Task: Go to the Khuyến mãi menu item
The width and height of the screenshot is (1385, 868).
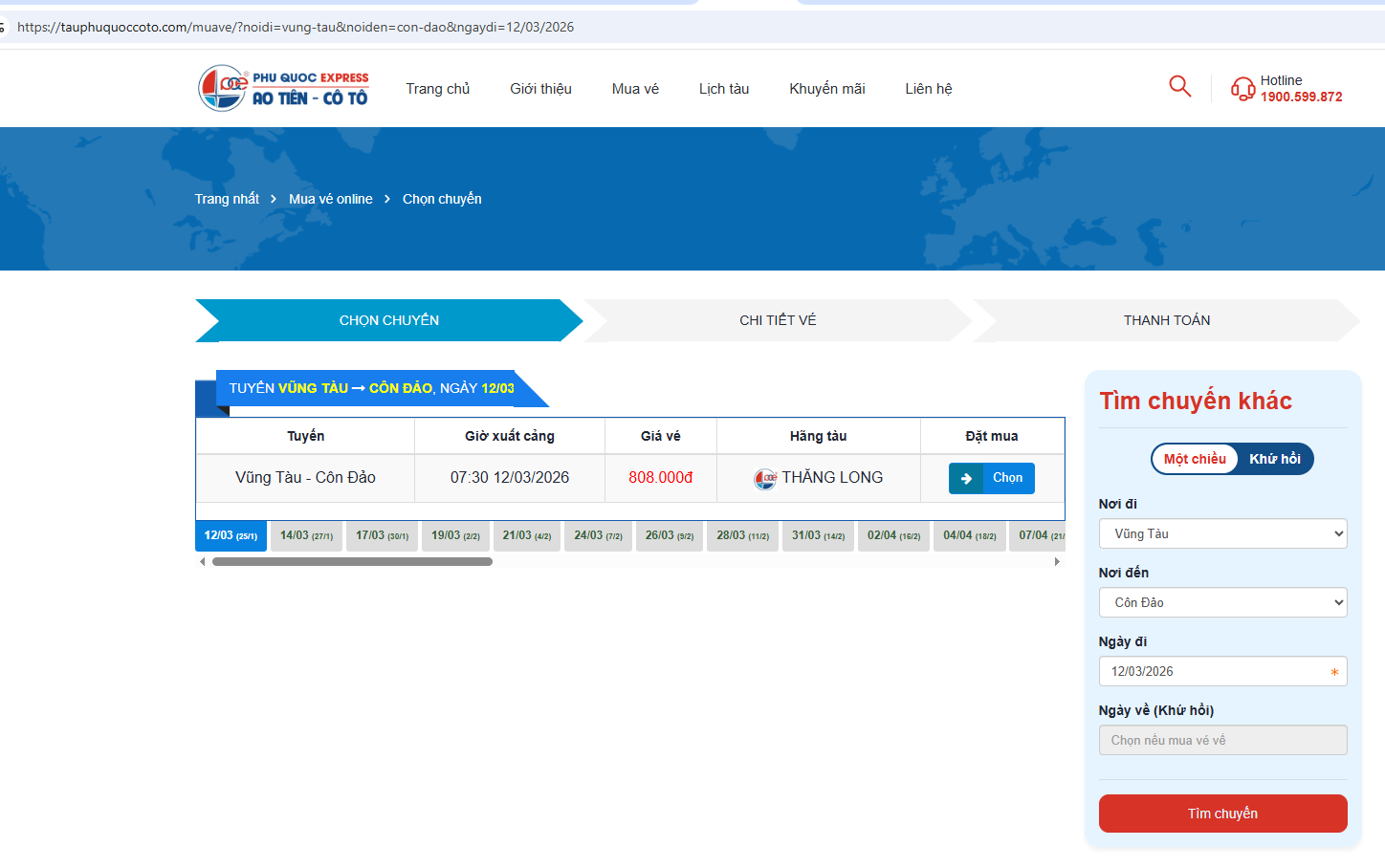Action: (826, 89)
